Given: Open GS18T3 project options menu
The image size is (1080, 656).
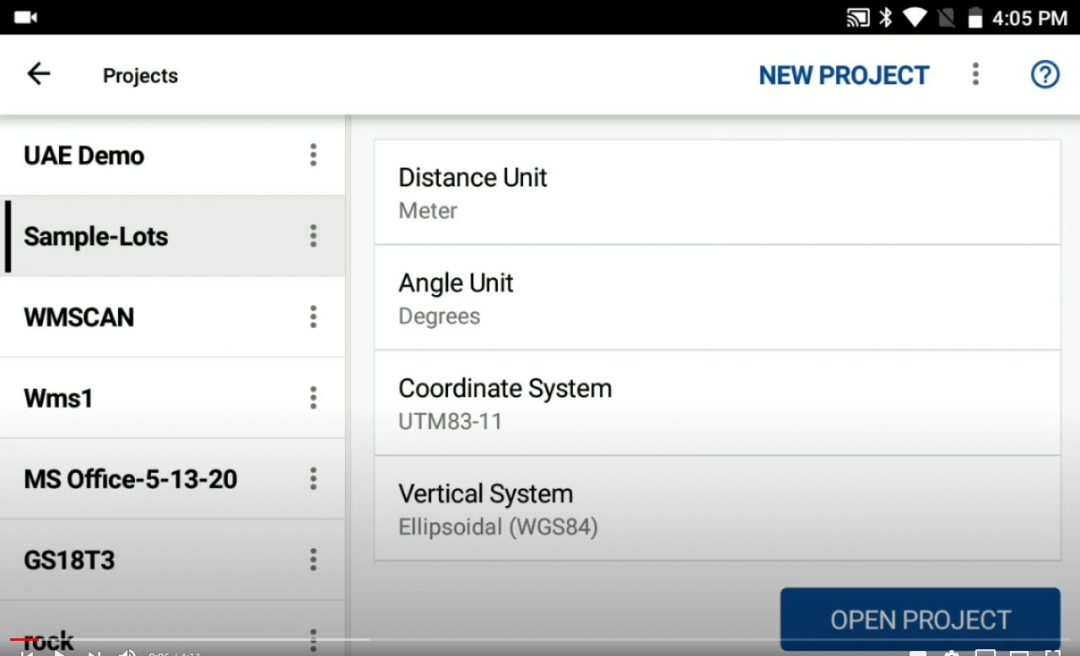Looking at the screenshot, I should [313, 560].
